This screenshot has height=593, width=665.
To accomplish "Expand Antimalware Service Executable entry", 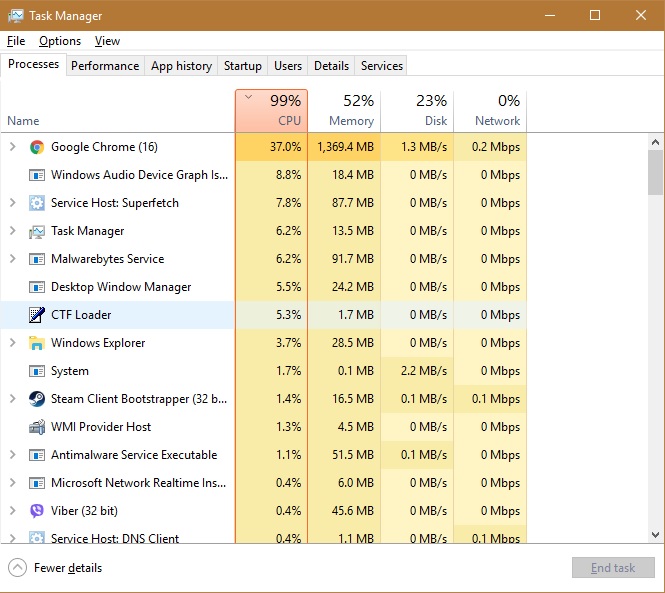I will click(x=13, y=455).
